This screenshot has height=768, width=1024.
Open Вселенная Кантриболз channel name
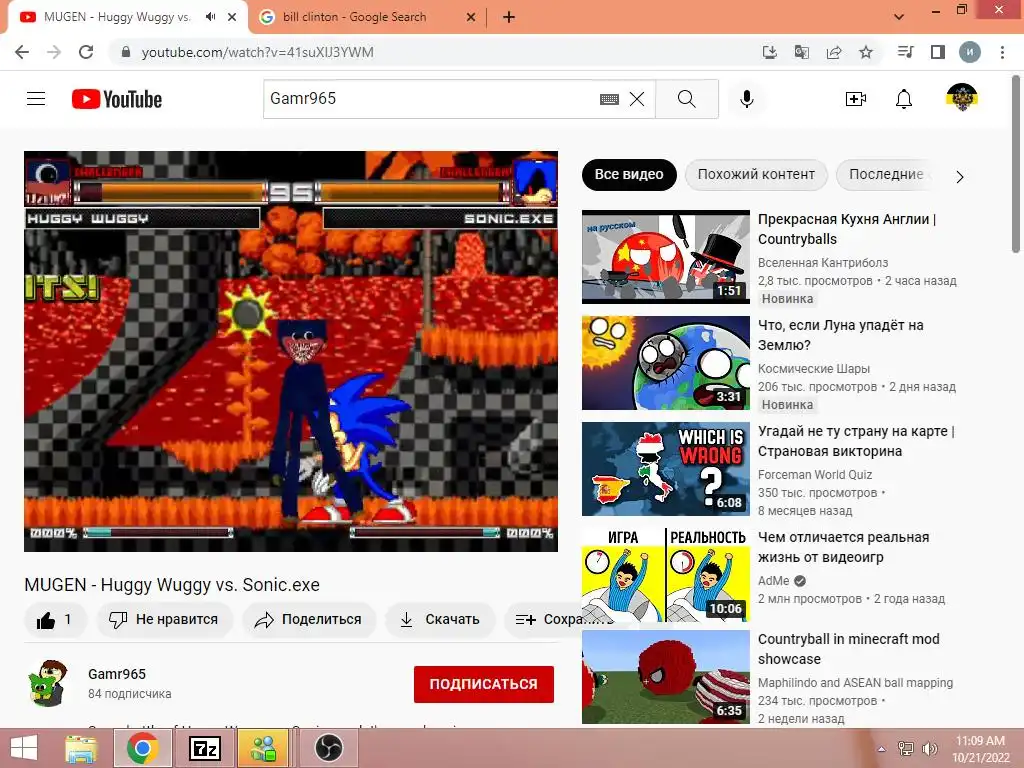[x=823, y=263]
